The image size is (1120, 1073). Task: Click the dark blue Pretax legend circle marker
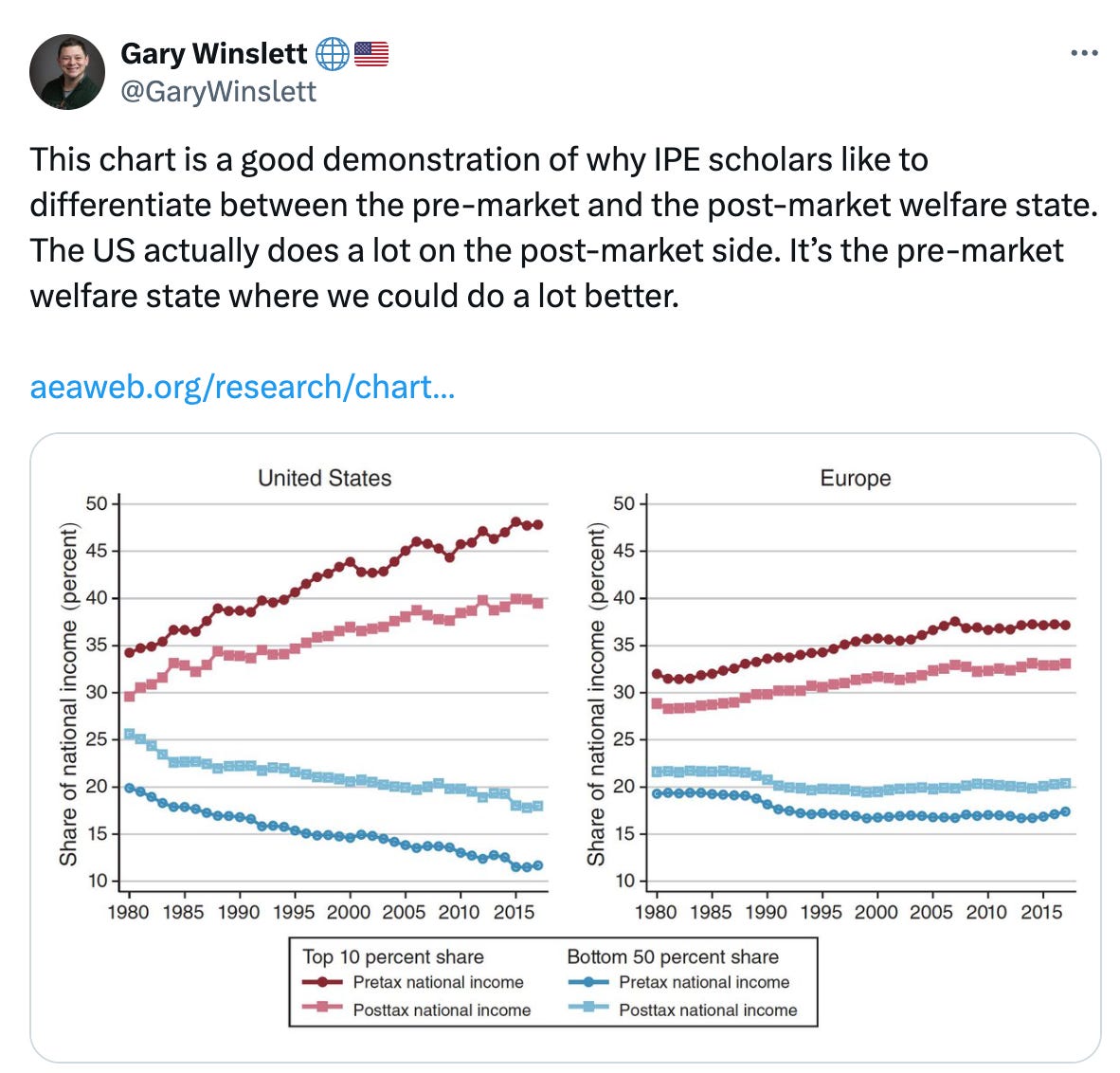coord(587,983)
